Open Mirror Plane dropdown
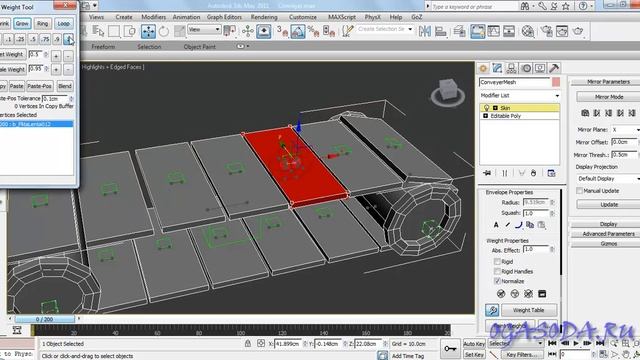Screen dimensions: 640x360 coord(625,129)
